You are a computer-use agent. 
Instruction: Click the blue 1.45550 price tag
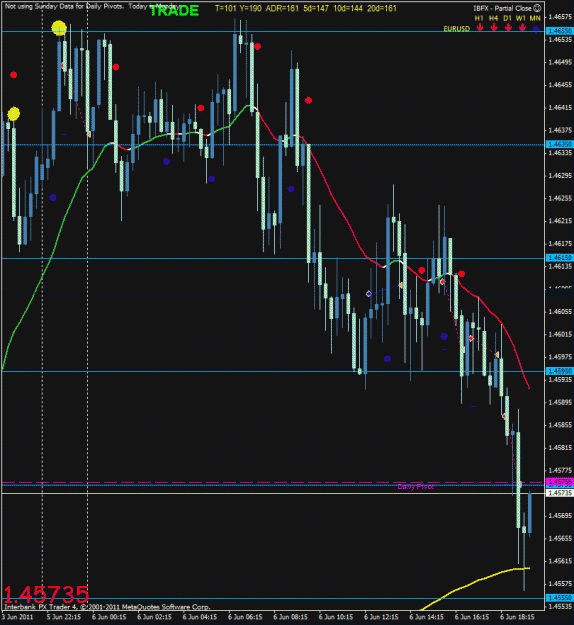[x=560, y=598]
